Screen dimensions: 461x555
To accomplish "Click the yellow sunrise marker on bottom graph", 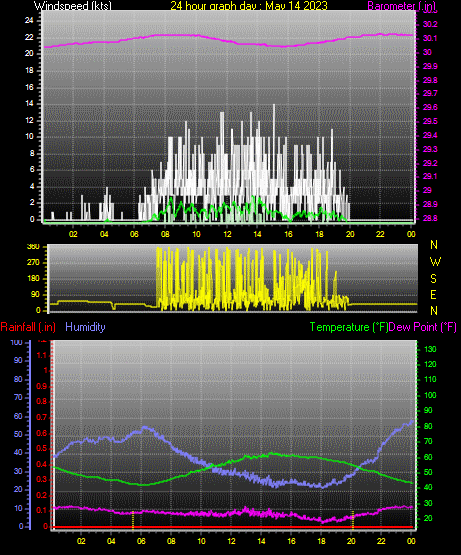I will click(x=133, y=520).
